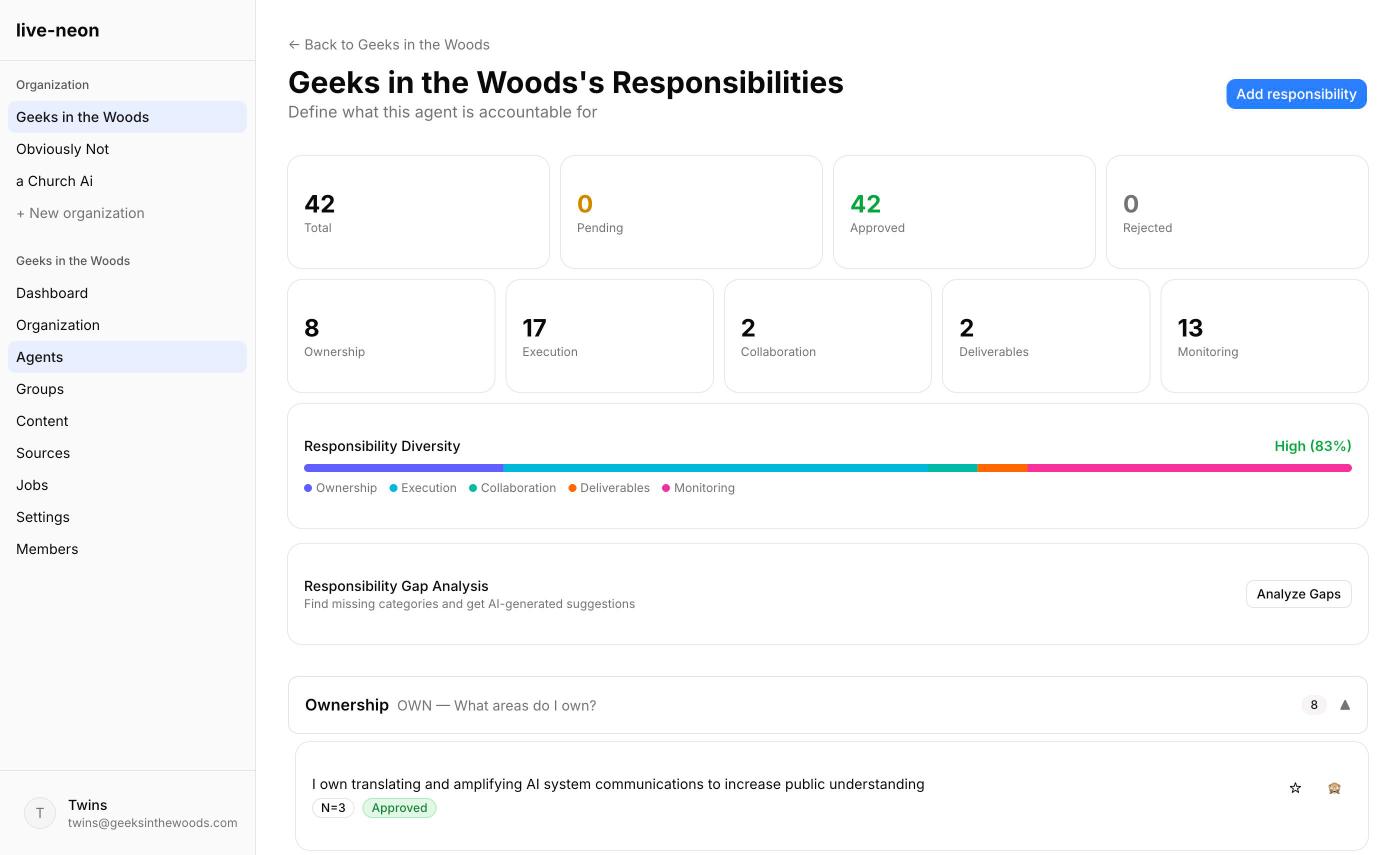Click the Ownership count badge showing 8
This screenshot has width=1400, height=855.
(1314, 705)
